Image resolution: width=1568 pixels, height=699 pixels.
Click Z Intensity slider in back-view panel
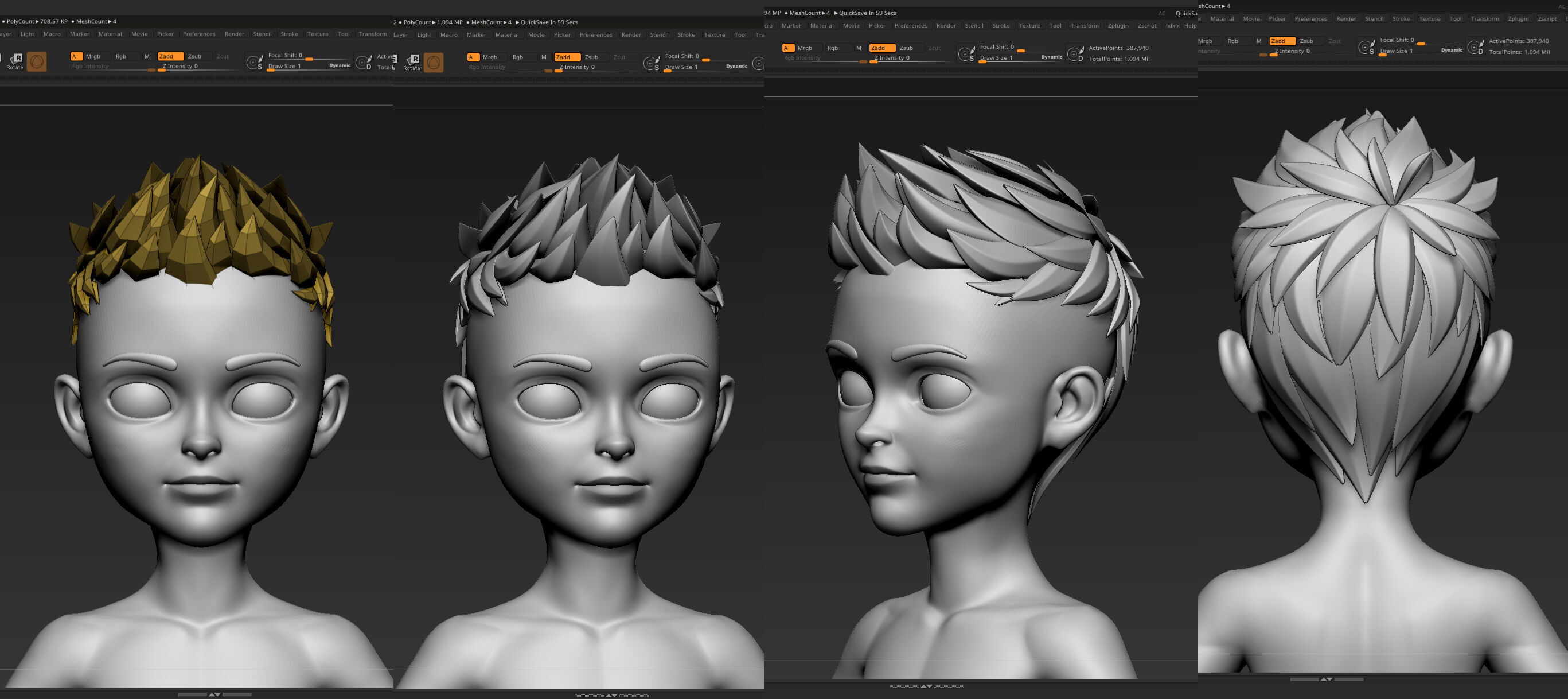(1311, 51)
